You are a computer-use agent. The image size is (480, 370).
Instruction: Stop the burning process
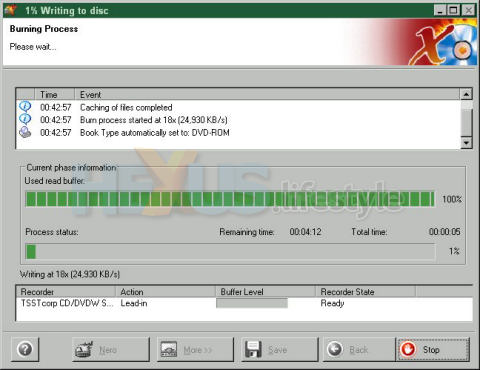coord(433,349)
